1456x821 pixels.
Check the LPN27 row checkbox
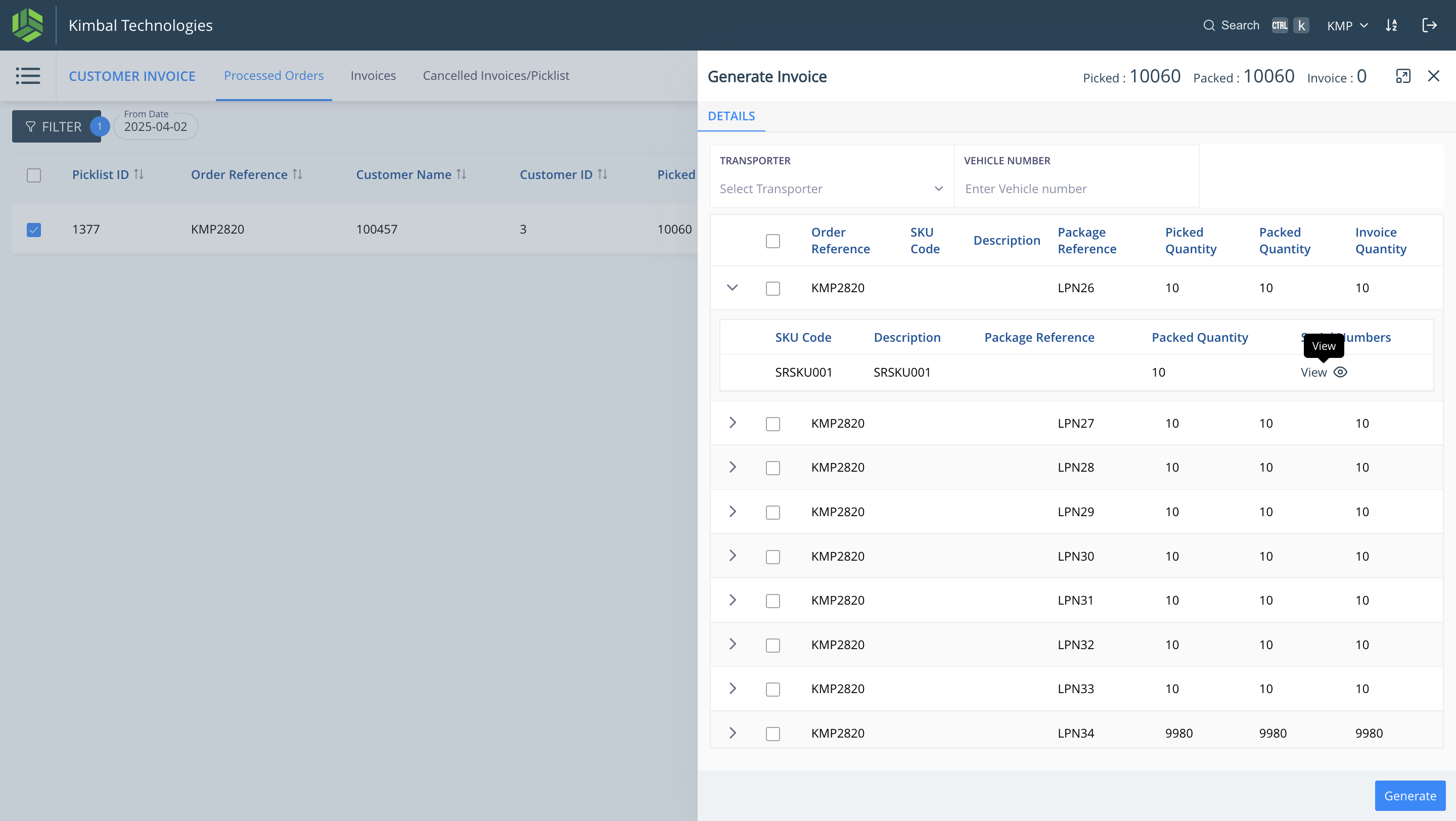[x=772, y=424]
